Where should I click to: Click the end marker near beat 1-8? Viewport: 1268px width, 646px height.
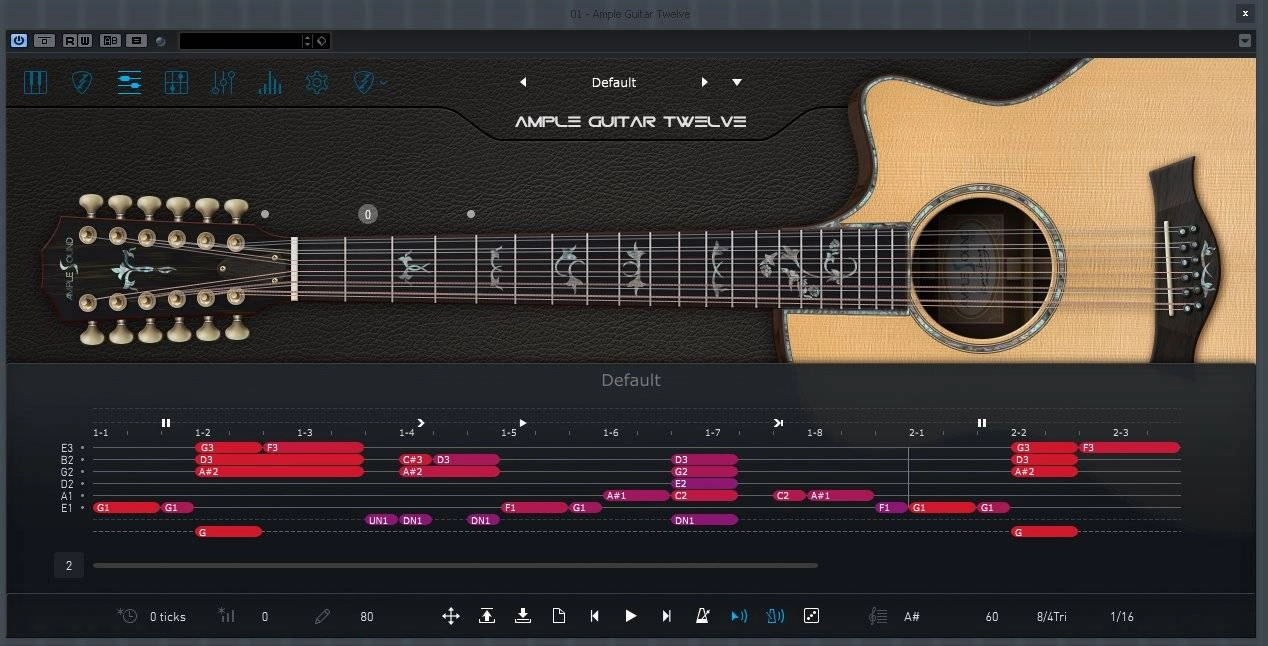point(778,423)
